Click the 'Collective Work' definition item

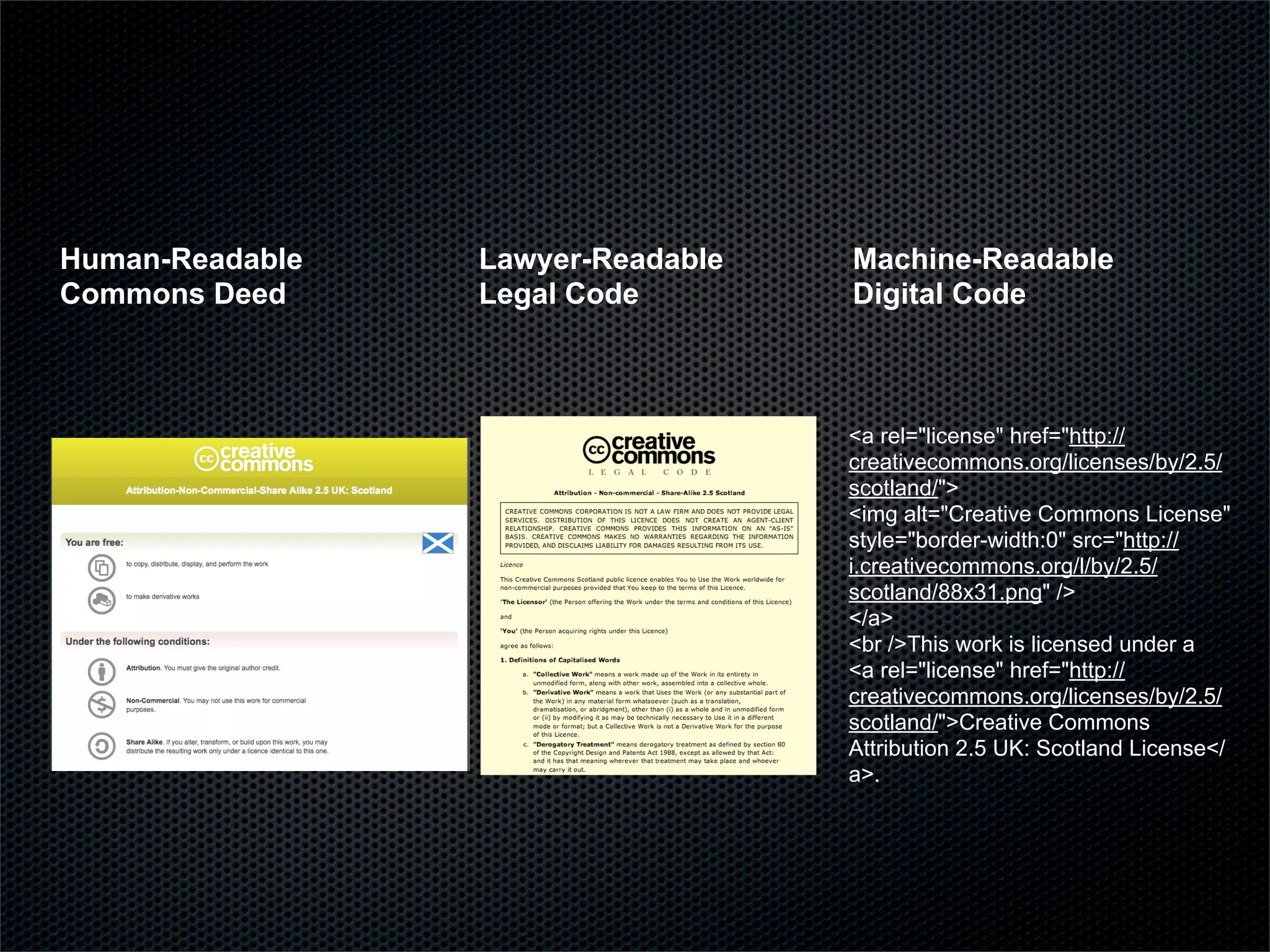point(645,679)
